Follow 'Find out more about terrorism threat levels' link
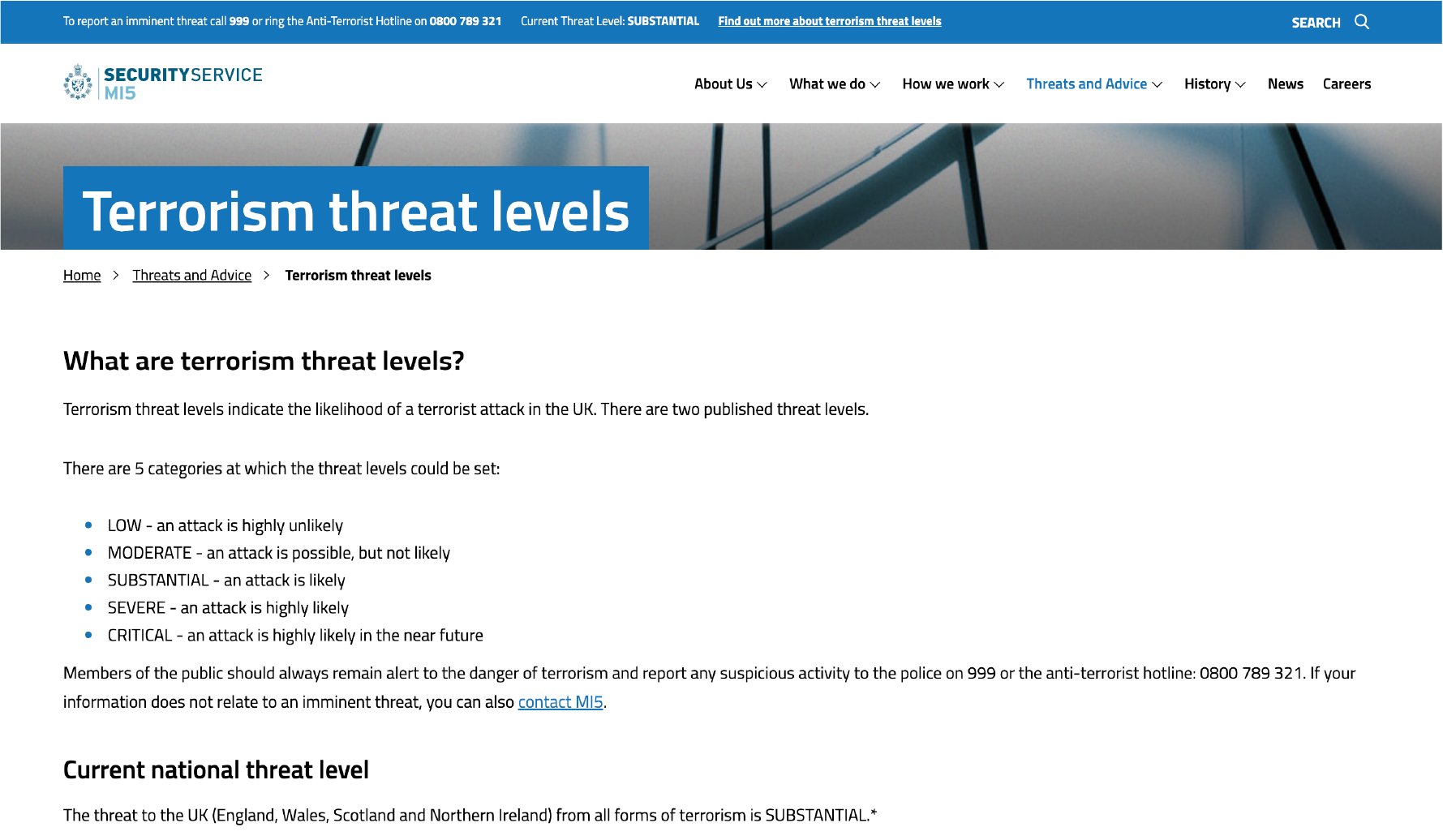The height and width of the screenshot is (840, 1443). 829,21
